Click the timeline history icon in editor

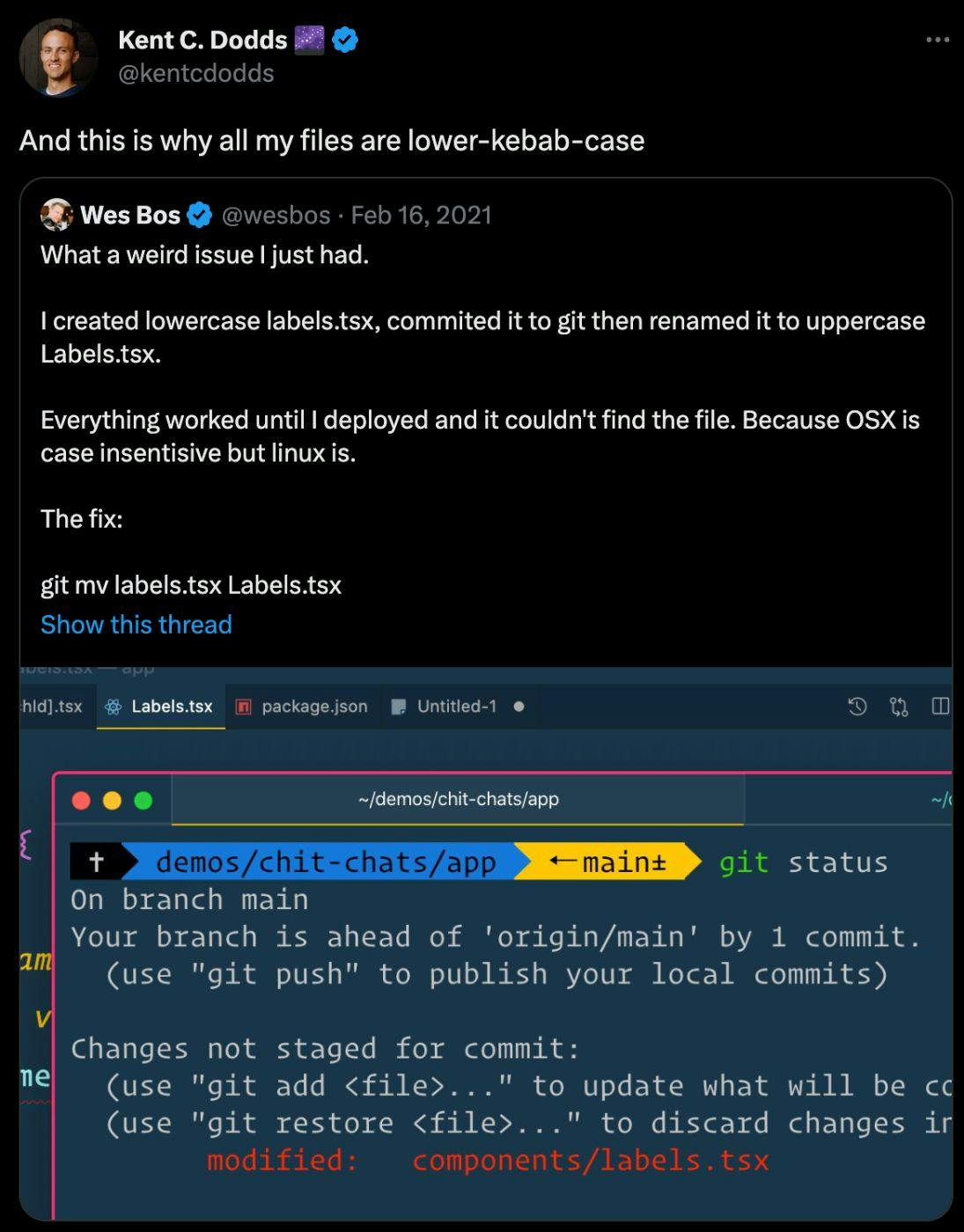point(857,707)
